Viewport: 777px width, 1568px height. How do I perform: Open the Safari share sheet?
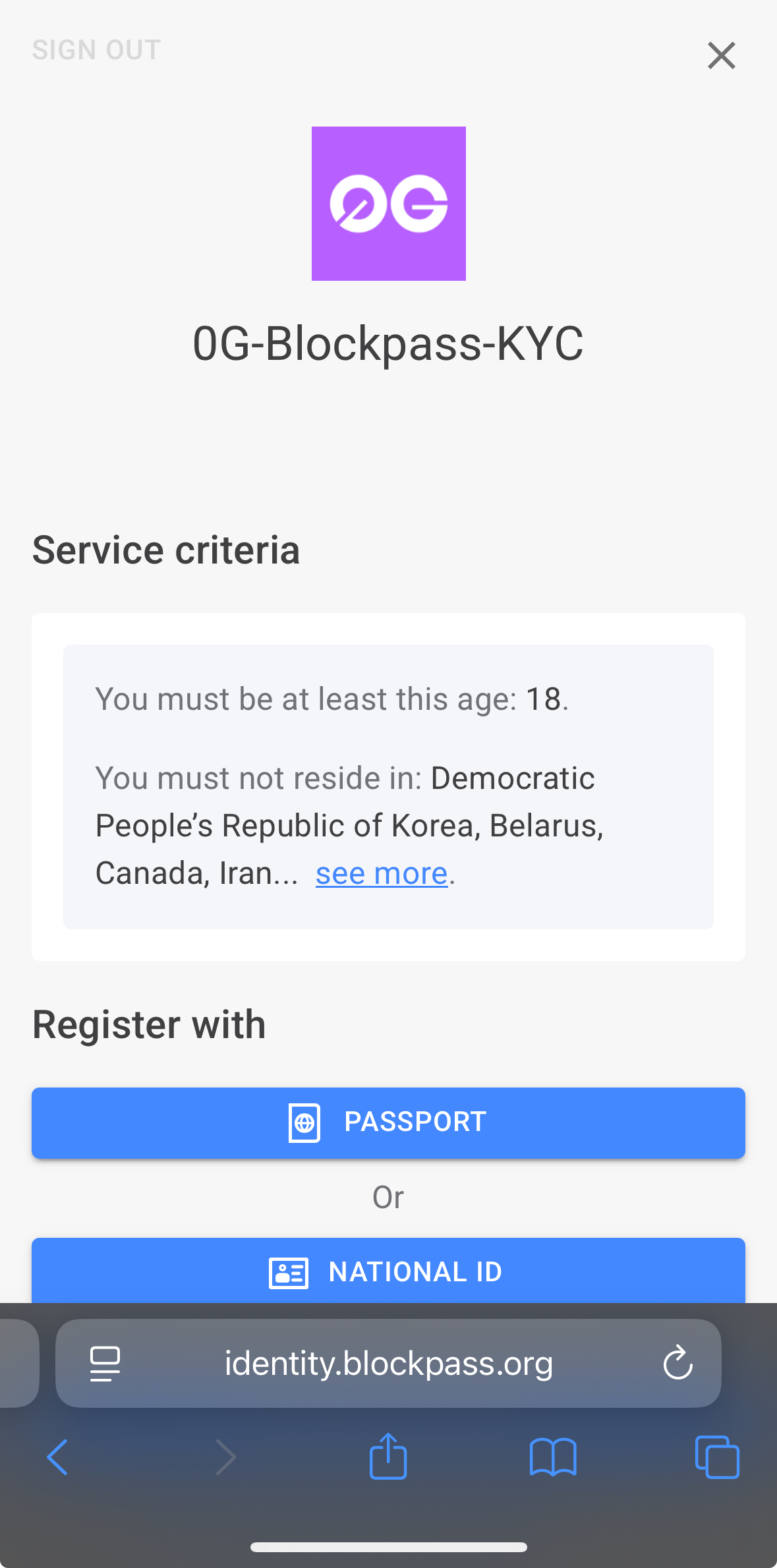(x=388, y=1456)
